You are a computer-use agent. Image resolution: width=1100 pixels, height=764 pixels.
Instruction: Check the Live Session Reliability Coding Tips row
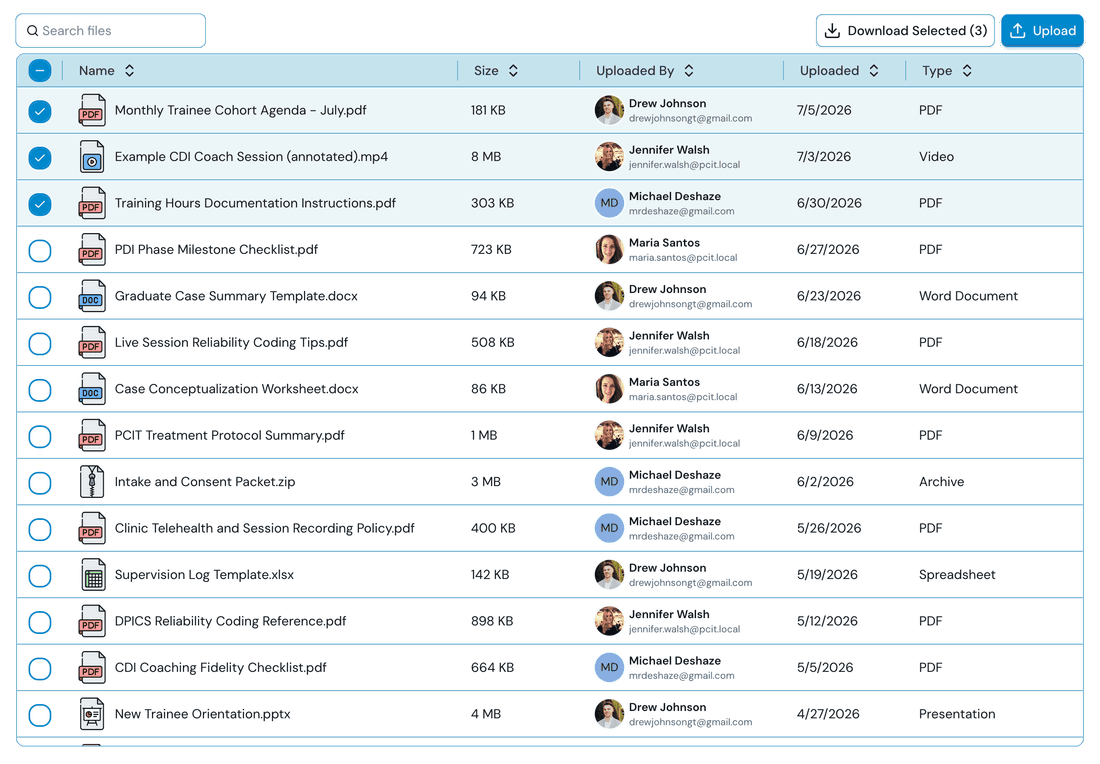tap(40, 343)
